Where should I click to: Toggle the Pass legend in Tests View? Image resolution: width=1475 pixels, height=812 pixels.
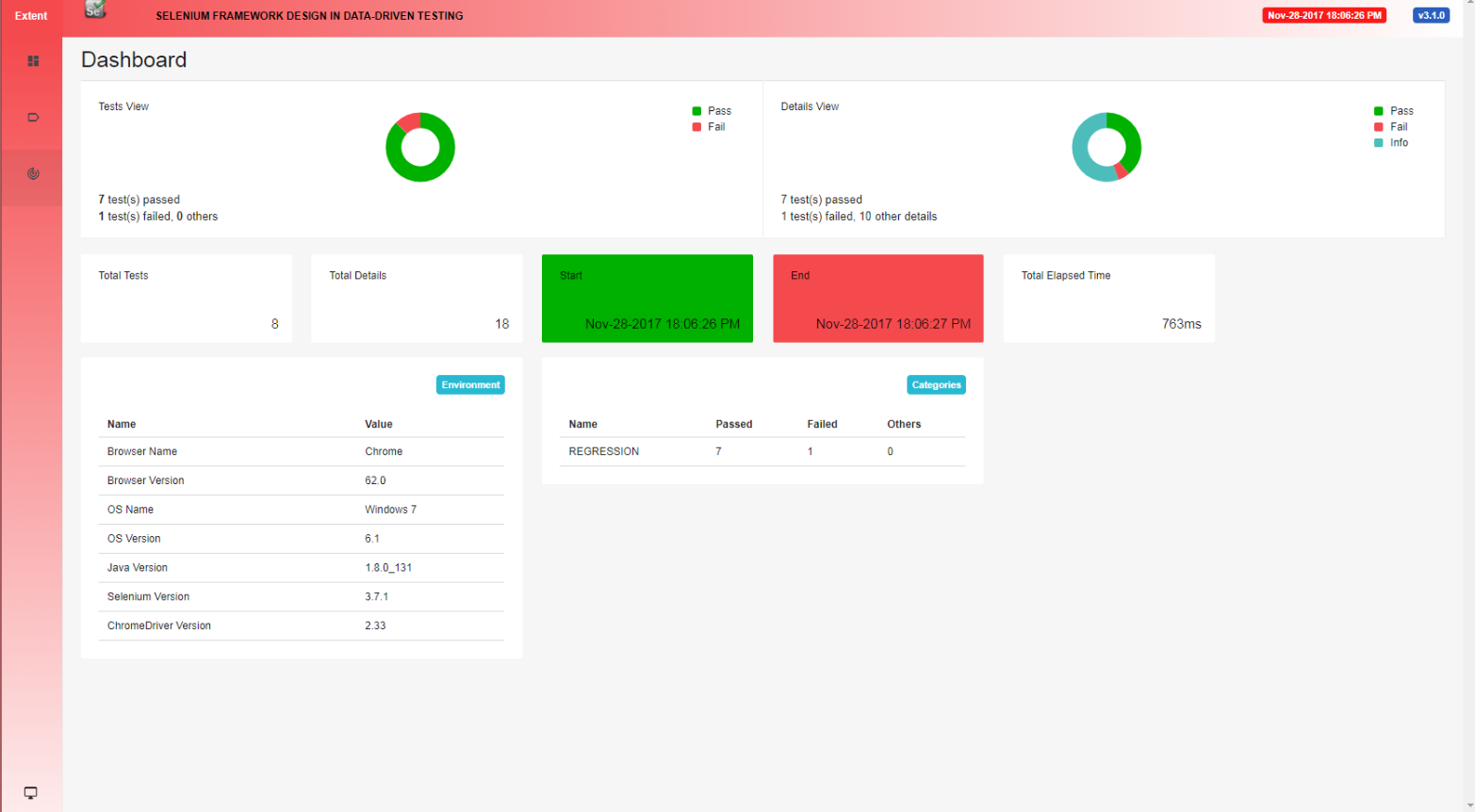click(712, 111)
